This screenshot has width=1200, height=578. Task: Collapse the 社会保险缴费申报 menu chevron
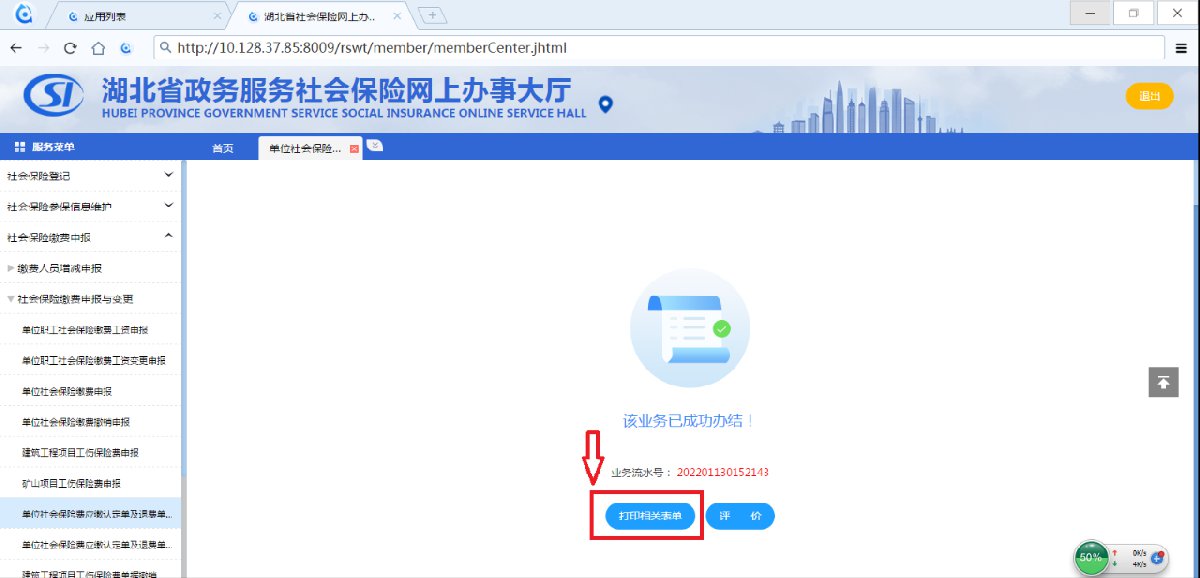click(168, 236)
